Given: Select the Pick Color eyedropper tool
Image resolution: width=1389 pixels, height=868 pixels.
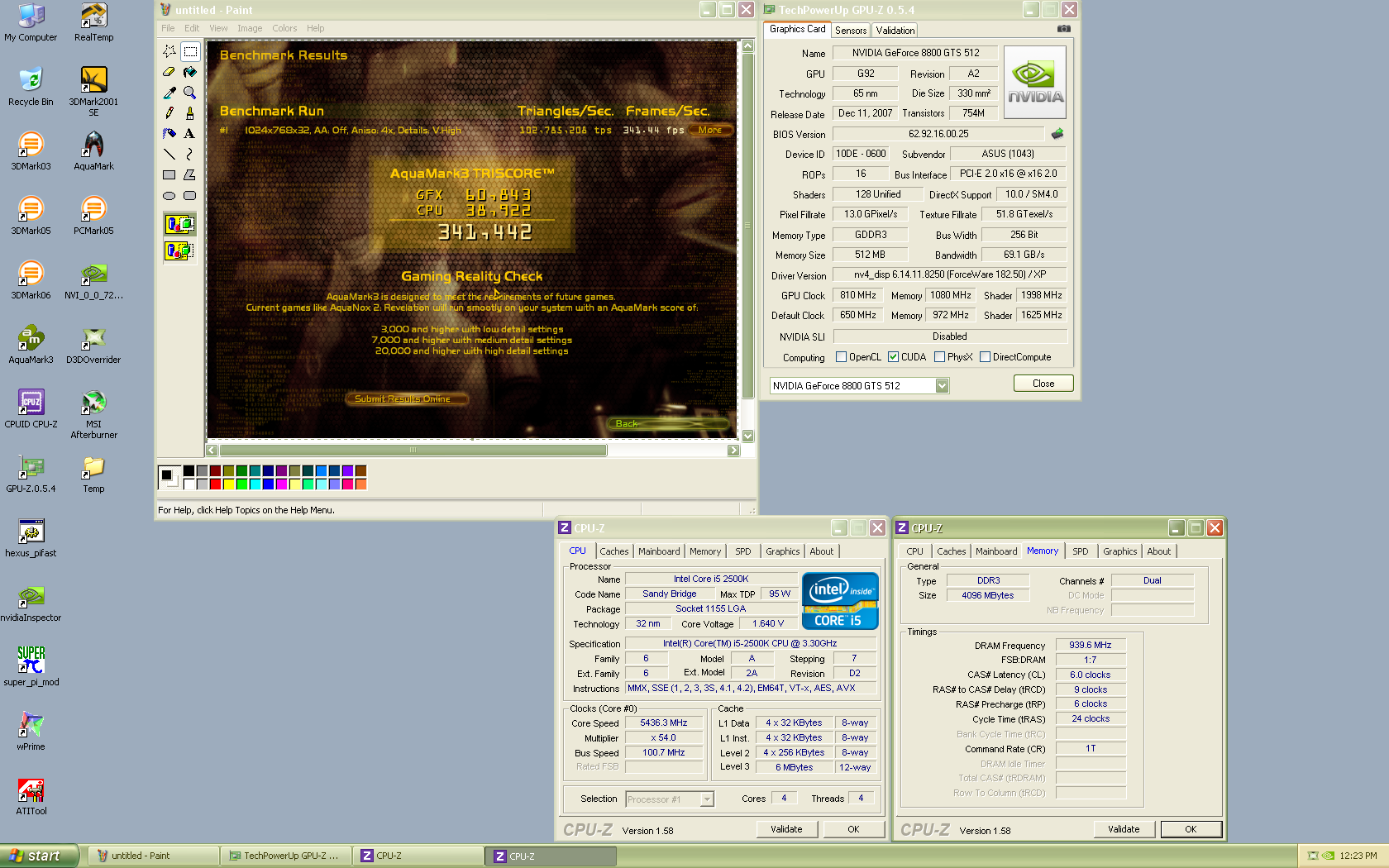Looking at the screenshot, I should [169, 93].
